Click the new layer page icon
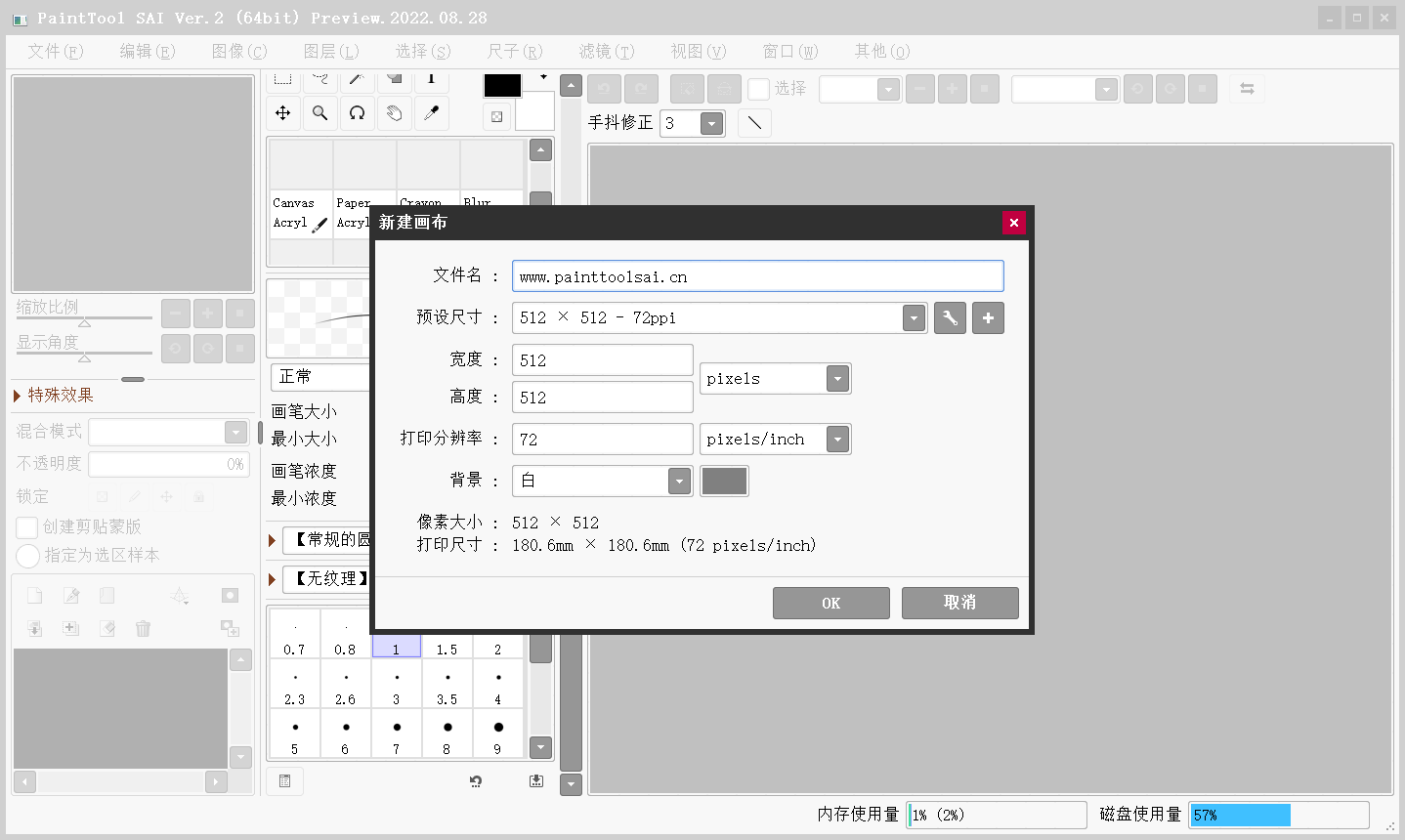 click(34, 596)
